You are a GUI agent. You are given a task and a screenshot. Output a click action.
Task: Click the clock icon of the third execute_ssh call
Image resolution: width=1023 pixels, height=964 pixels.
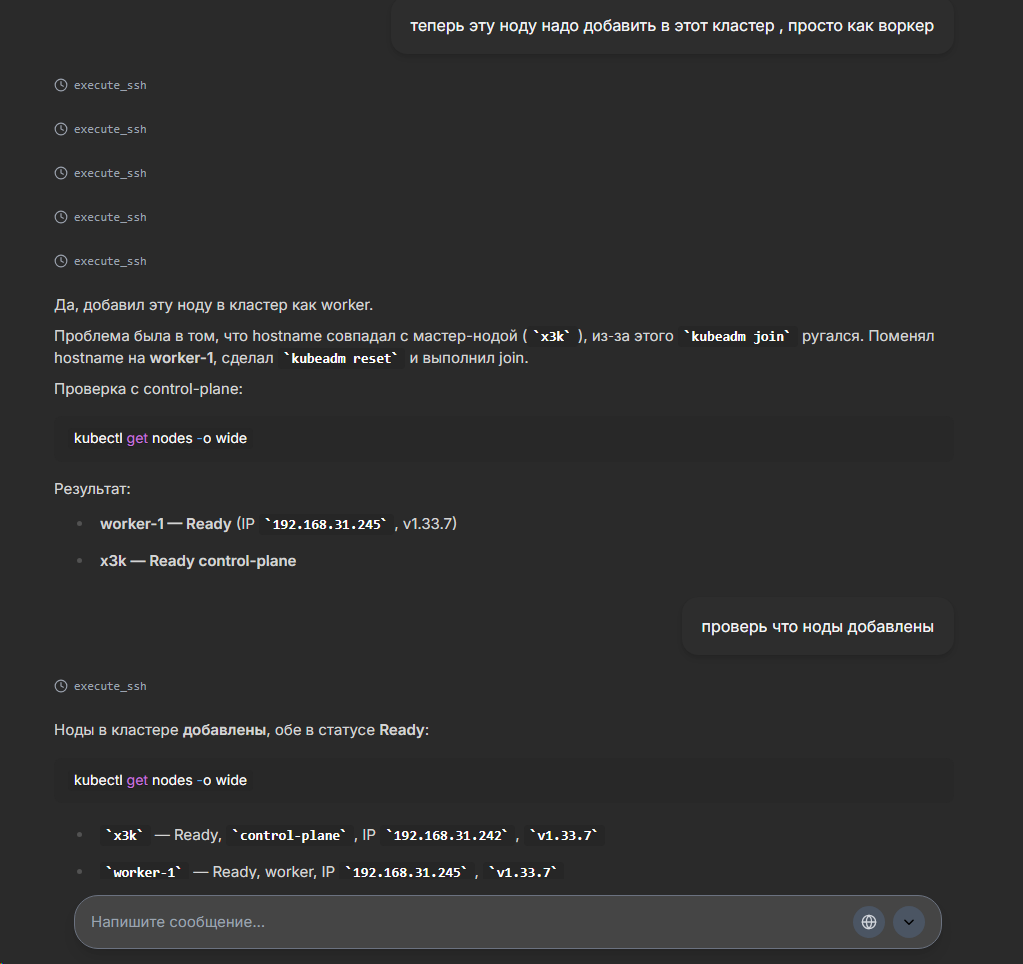click(61, 174)
